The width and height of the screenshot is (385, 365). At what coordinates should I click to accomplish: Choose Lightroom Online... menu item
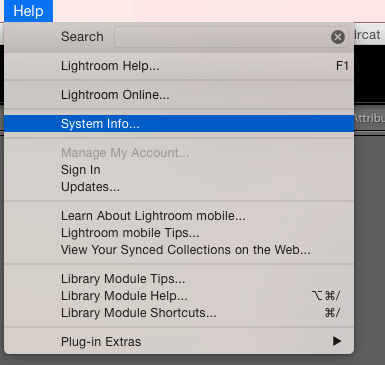coord(179,95)
